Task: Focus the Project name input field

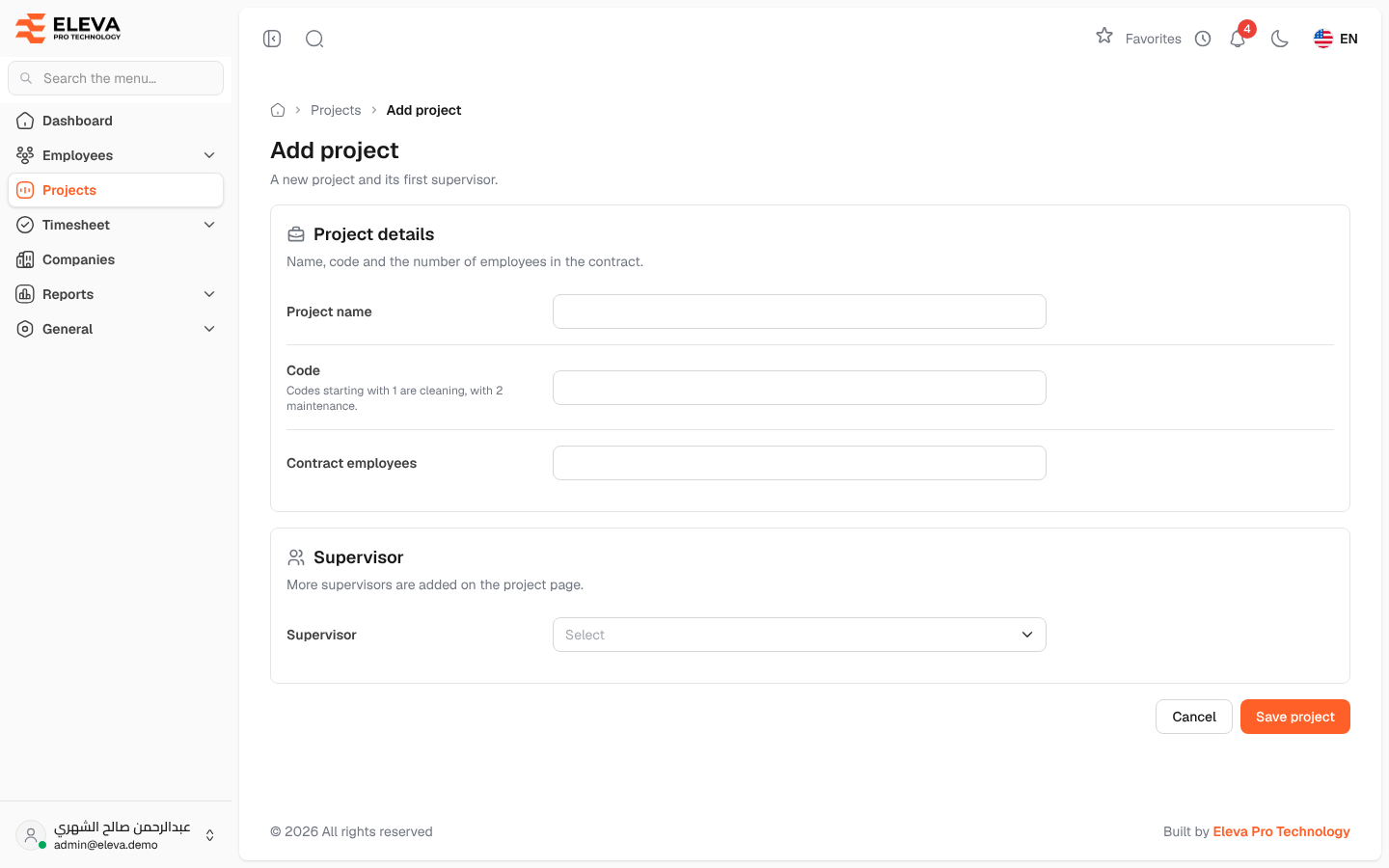Action: [x=800, y=312]
